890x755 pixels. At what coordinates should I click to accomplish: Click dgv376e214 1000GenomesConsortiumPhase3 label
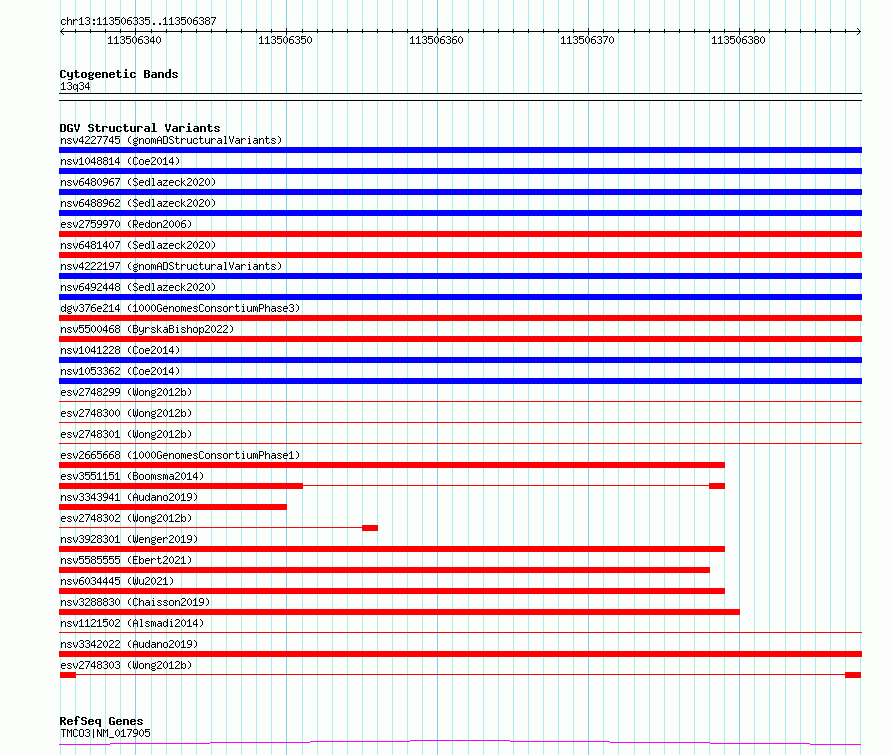click(x=180, y=308)
